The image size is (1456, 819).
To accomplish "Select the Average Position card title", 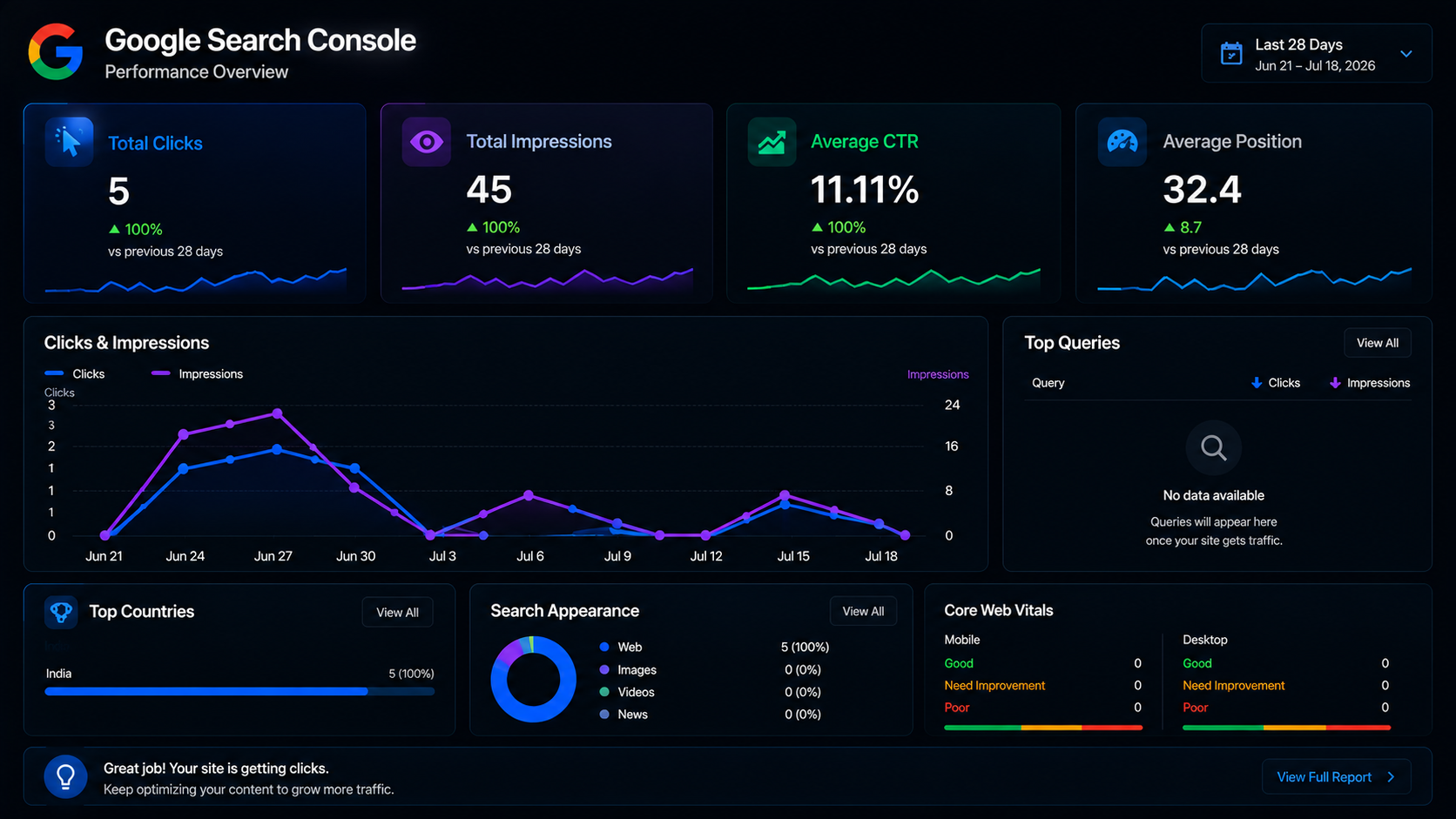I will tap(1232, 141).
